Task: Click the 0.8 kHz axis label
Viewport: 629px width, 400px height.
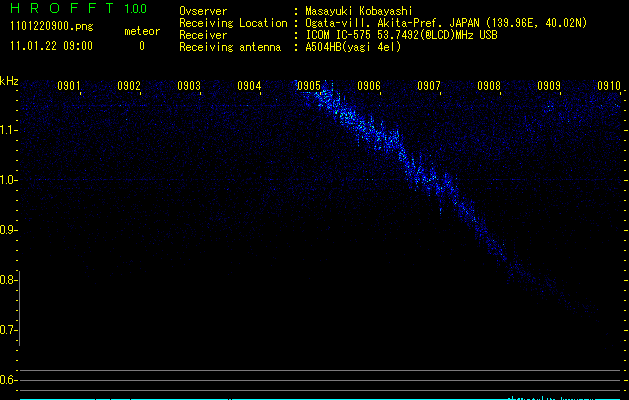Action: point(7,280)
